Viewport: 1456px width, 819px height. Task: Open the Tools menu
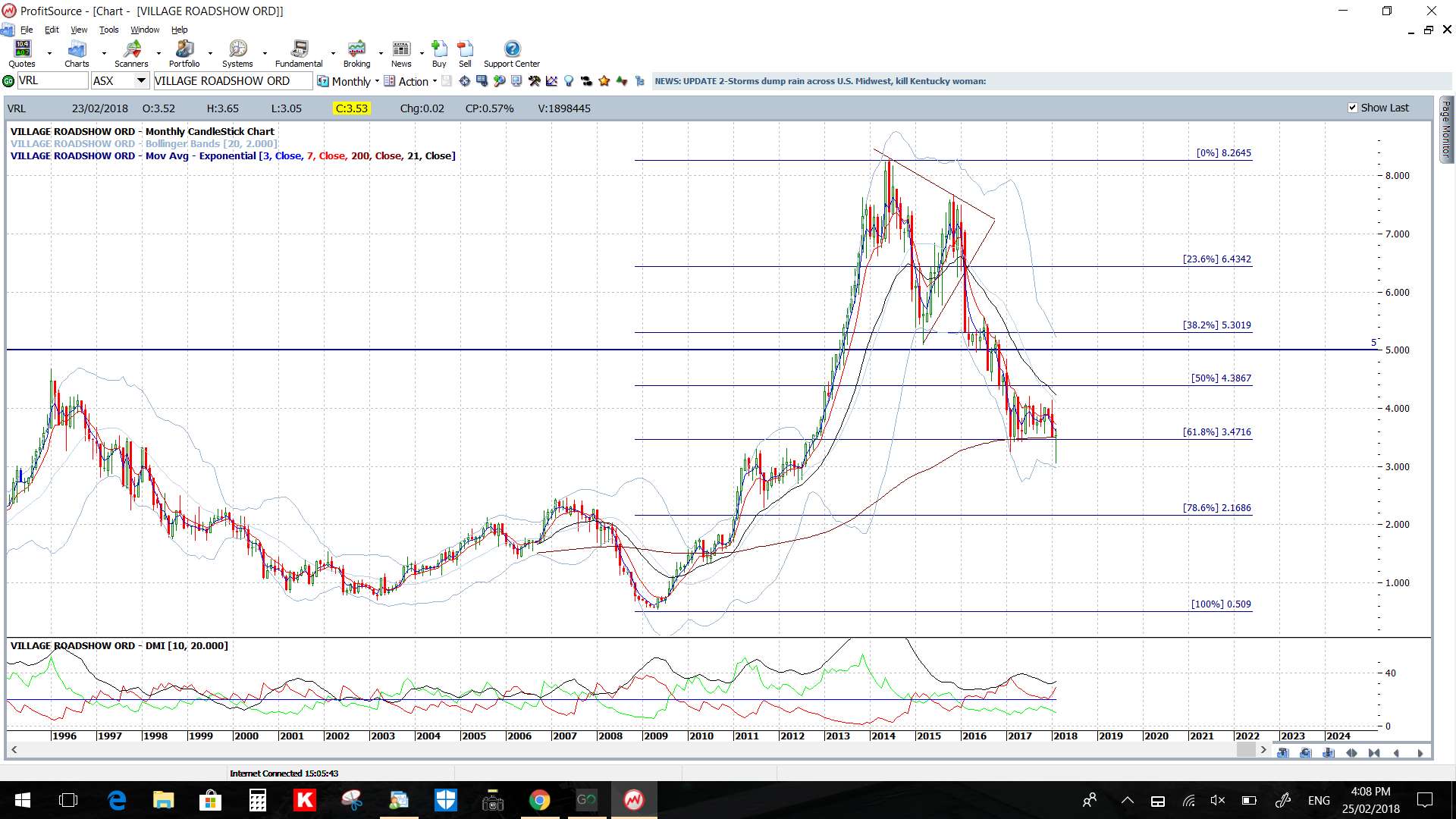click(108, 30)
